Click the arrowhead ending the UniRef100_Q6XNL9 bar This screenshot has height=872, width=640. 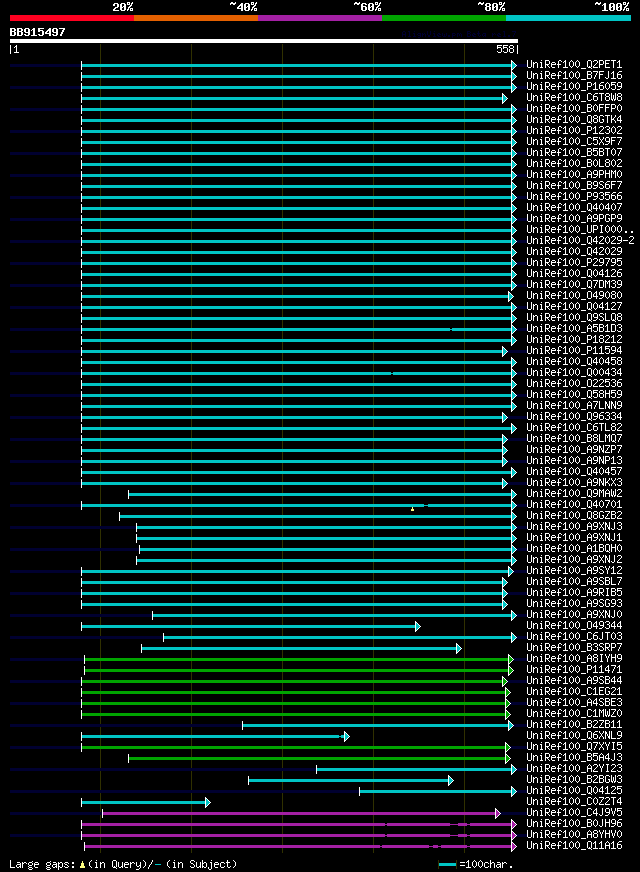click(x=346, y=737)
